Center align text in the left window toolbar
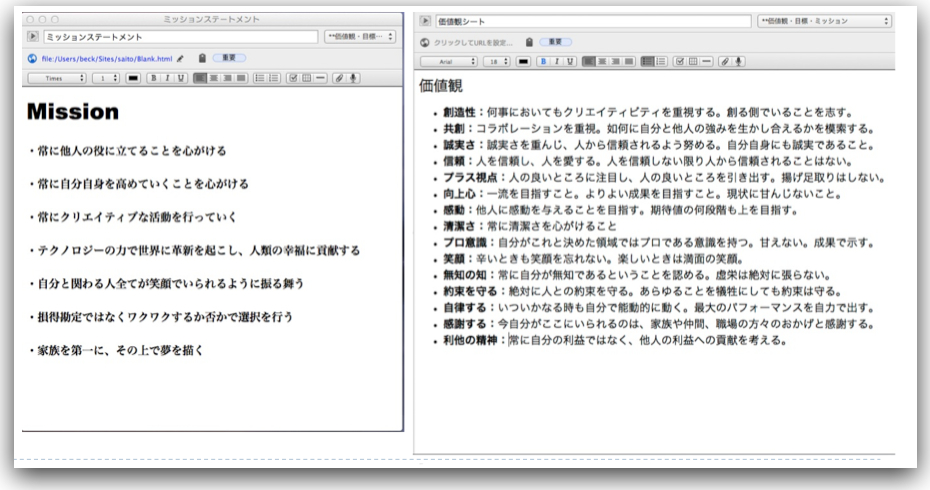This screenshot has width=930, height=490. 216,76
